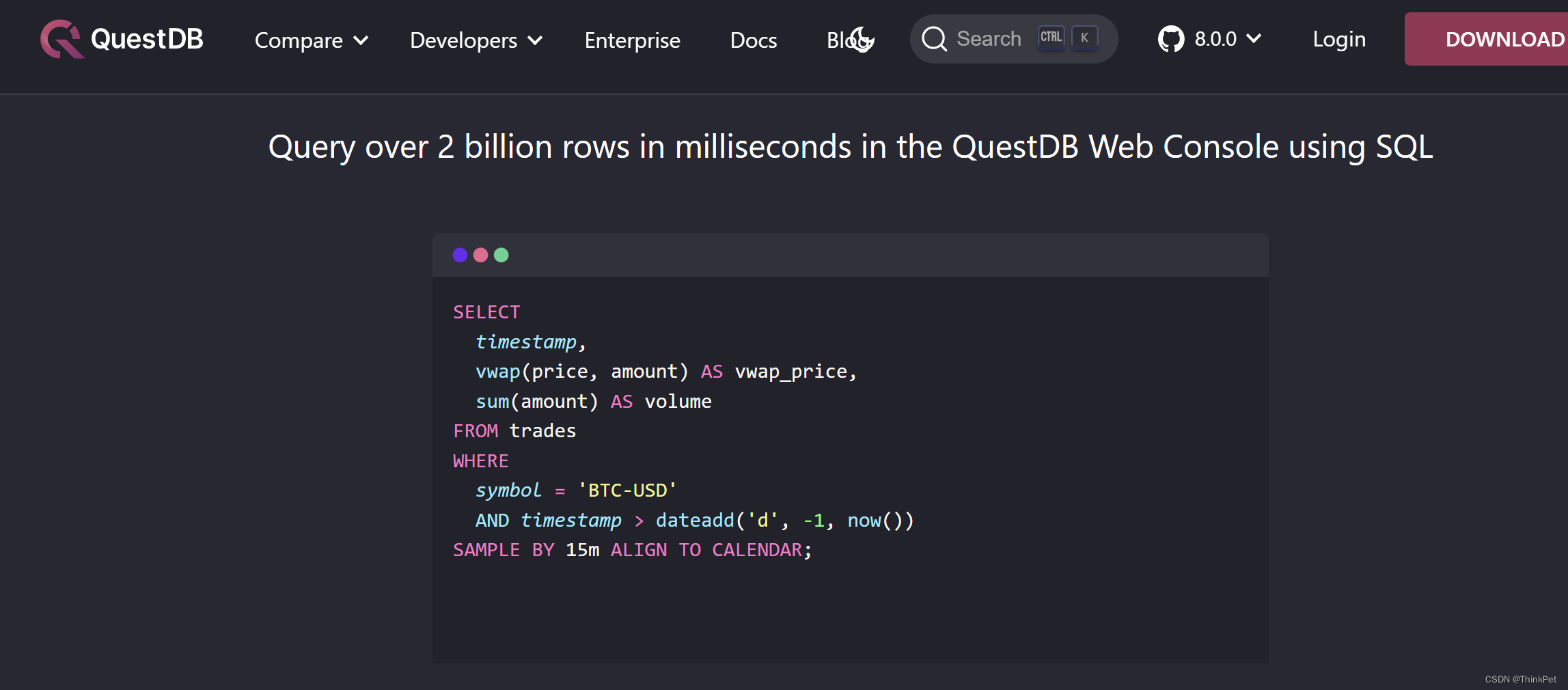
Task: Click the QuestDB logo
Action: [x=122, y=39]
